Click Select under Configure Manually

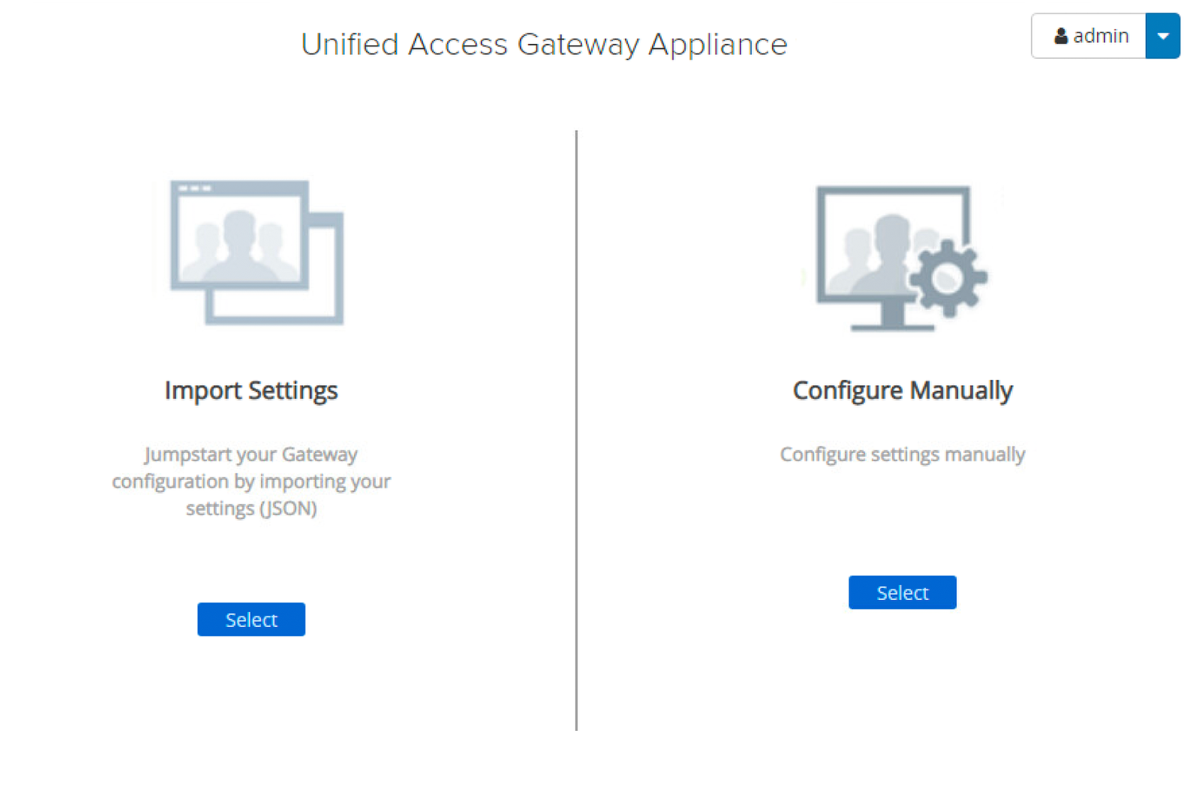(902, 592)
